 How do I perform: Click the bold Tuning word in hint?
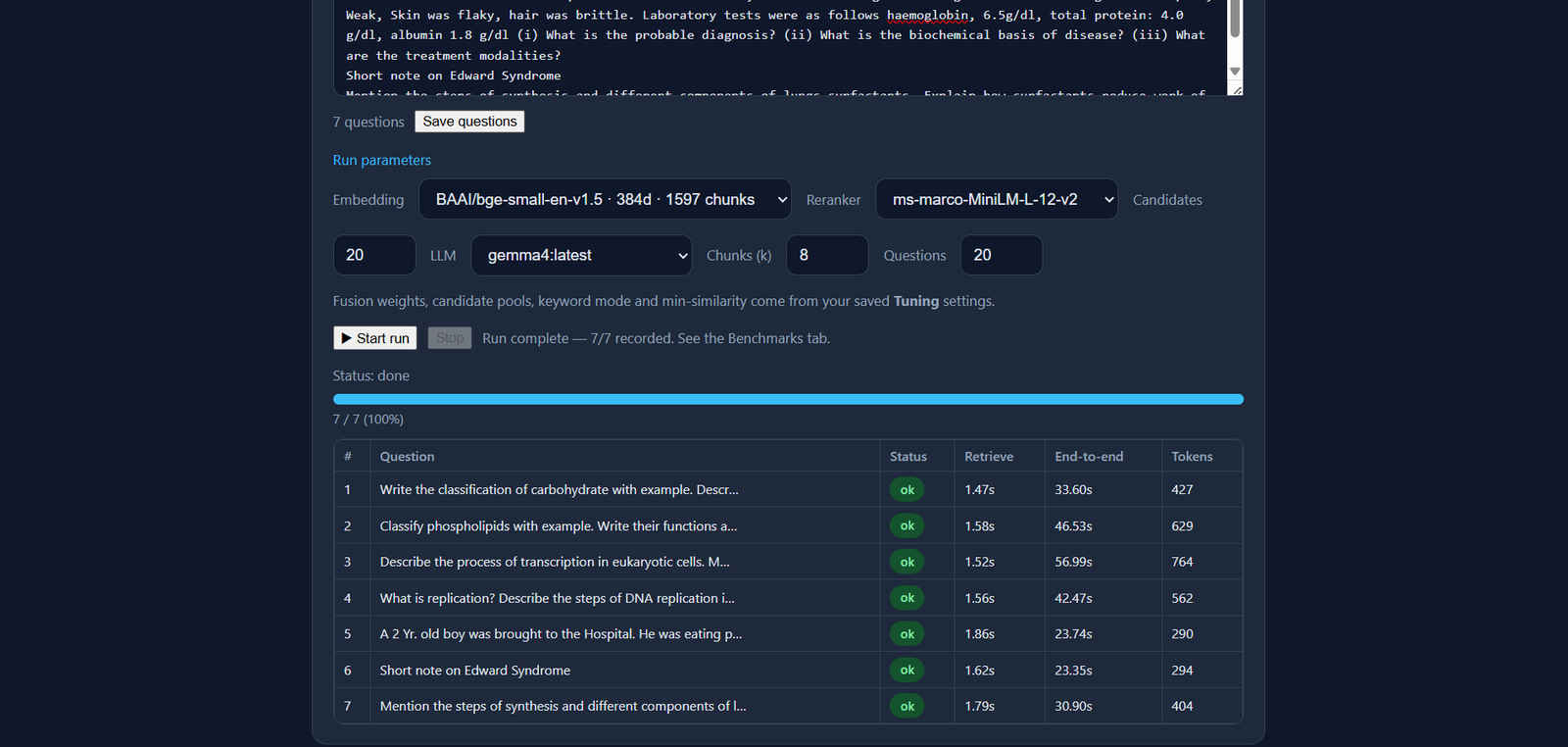pos(915,301)
